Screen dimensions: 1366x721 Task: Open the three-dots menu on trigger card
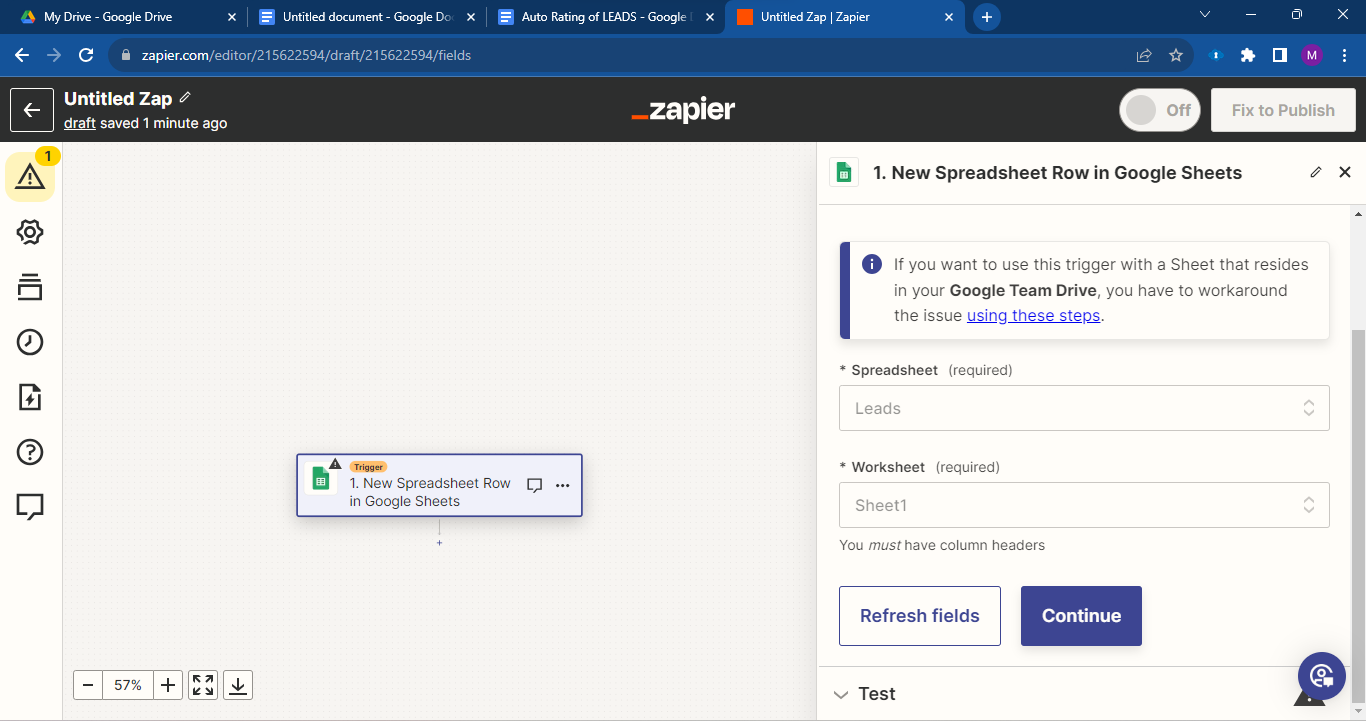562,485
